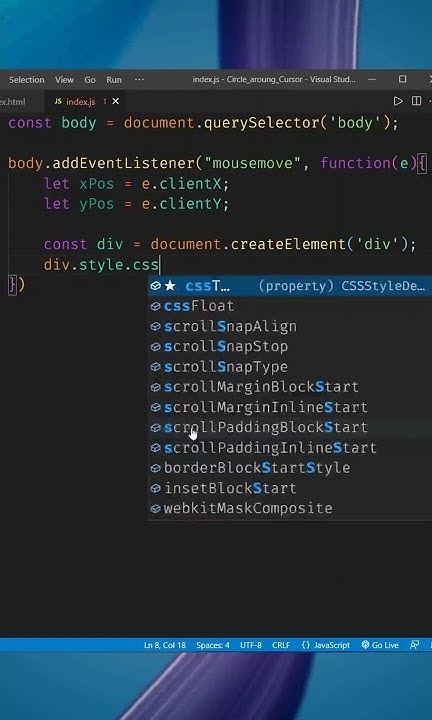Choose scrollMarginInlineStart suggestion
Screen dimensions: 432x720
click(290, 407)
